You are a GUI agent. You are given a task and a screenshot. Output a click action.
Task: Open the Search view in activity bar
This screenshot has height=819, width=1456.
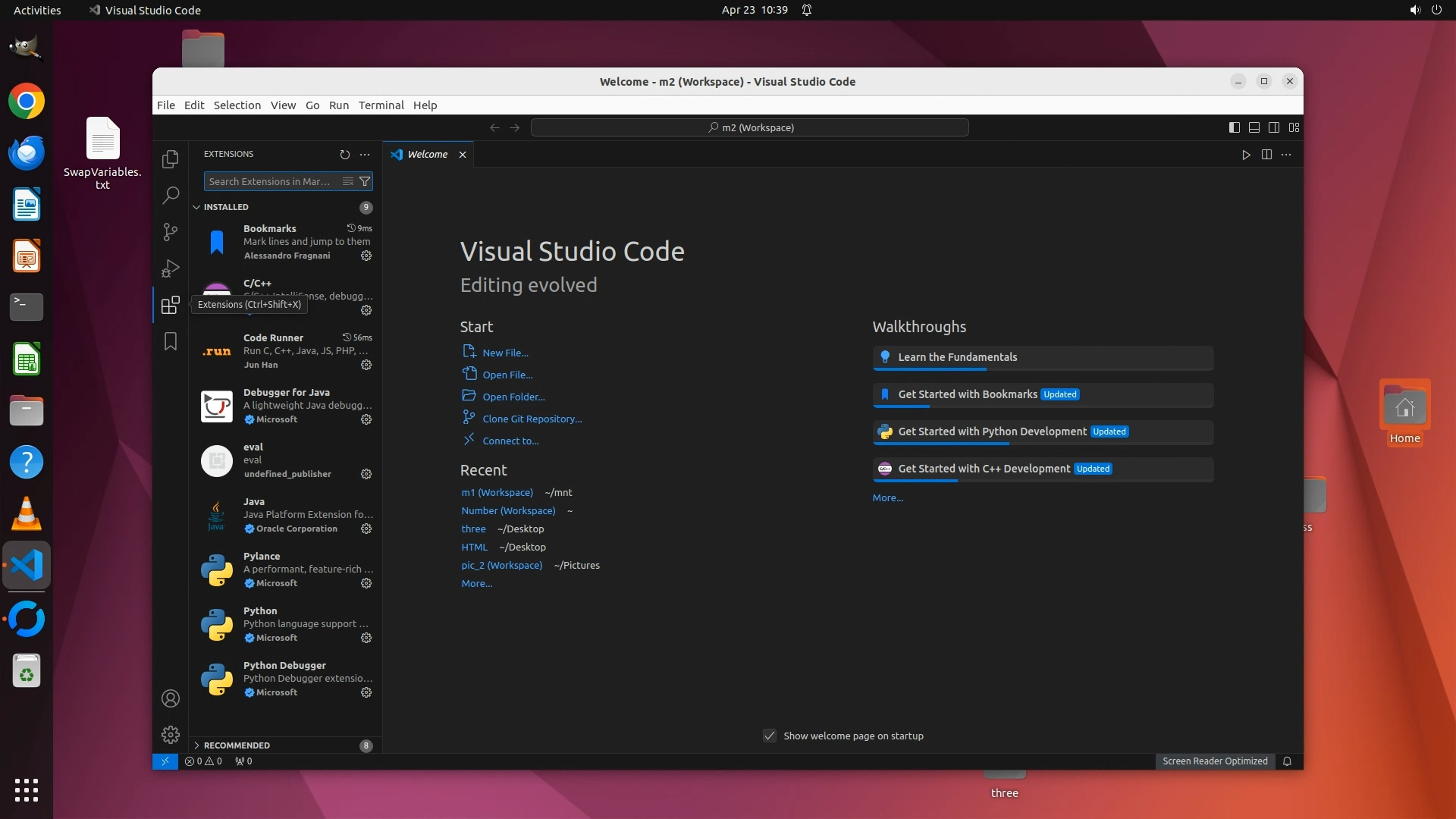click(x=171, y=196)
